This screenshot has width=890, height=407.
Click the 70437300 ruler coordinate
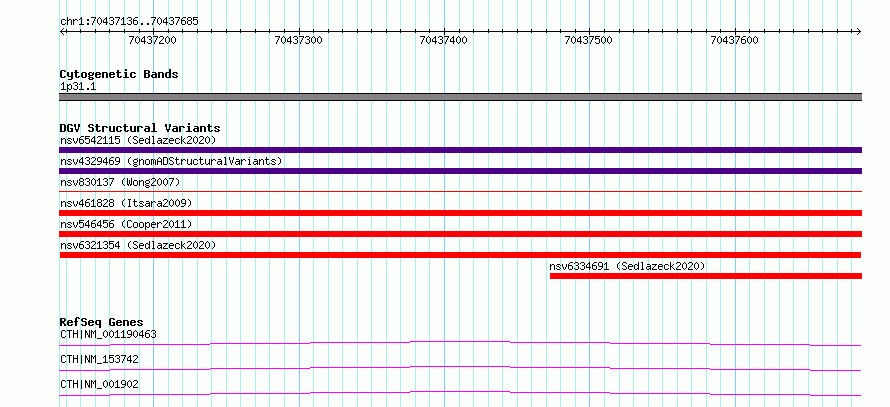click(298, 40)
